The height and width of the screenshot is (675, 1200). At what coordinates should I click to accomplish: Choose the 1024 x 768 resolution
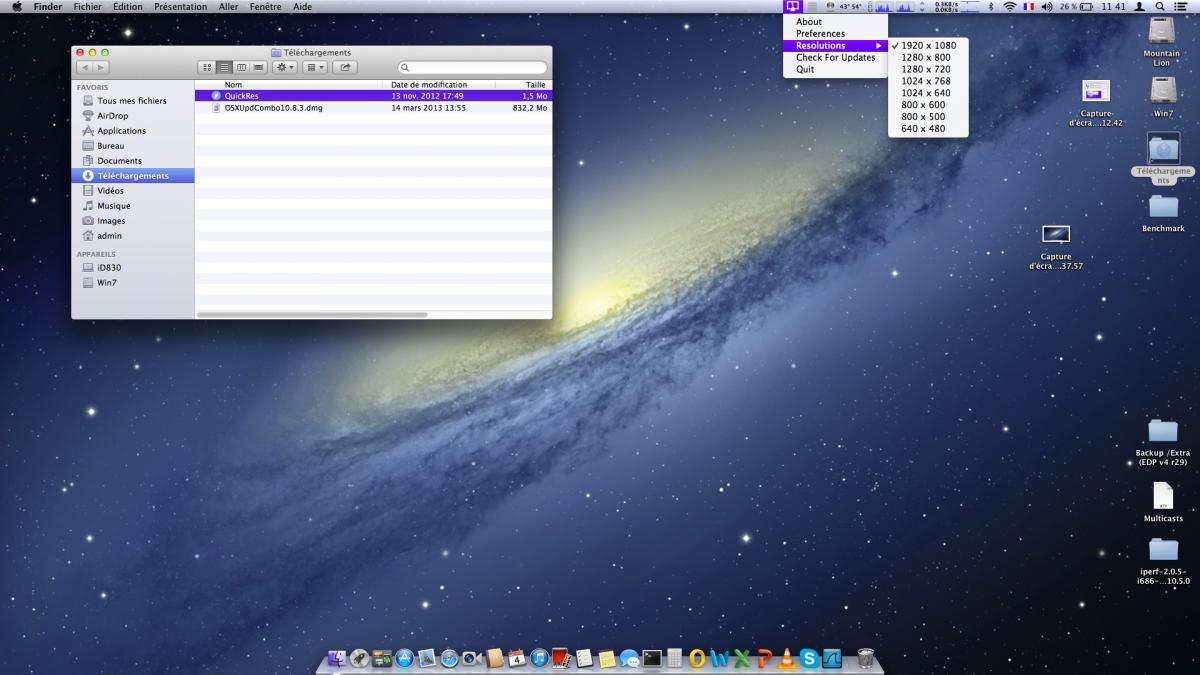point(925,81)
